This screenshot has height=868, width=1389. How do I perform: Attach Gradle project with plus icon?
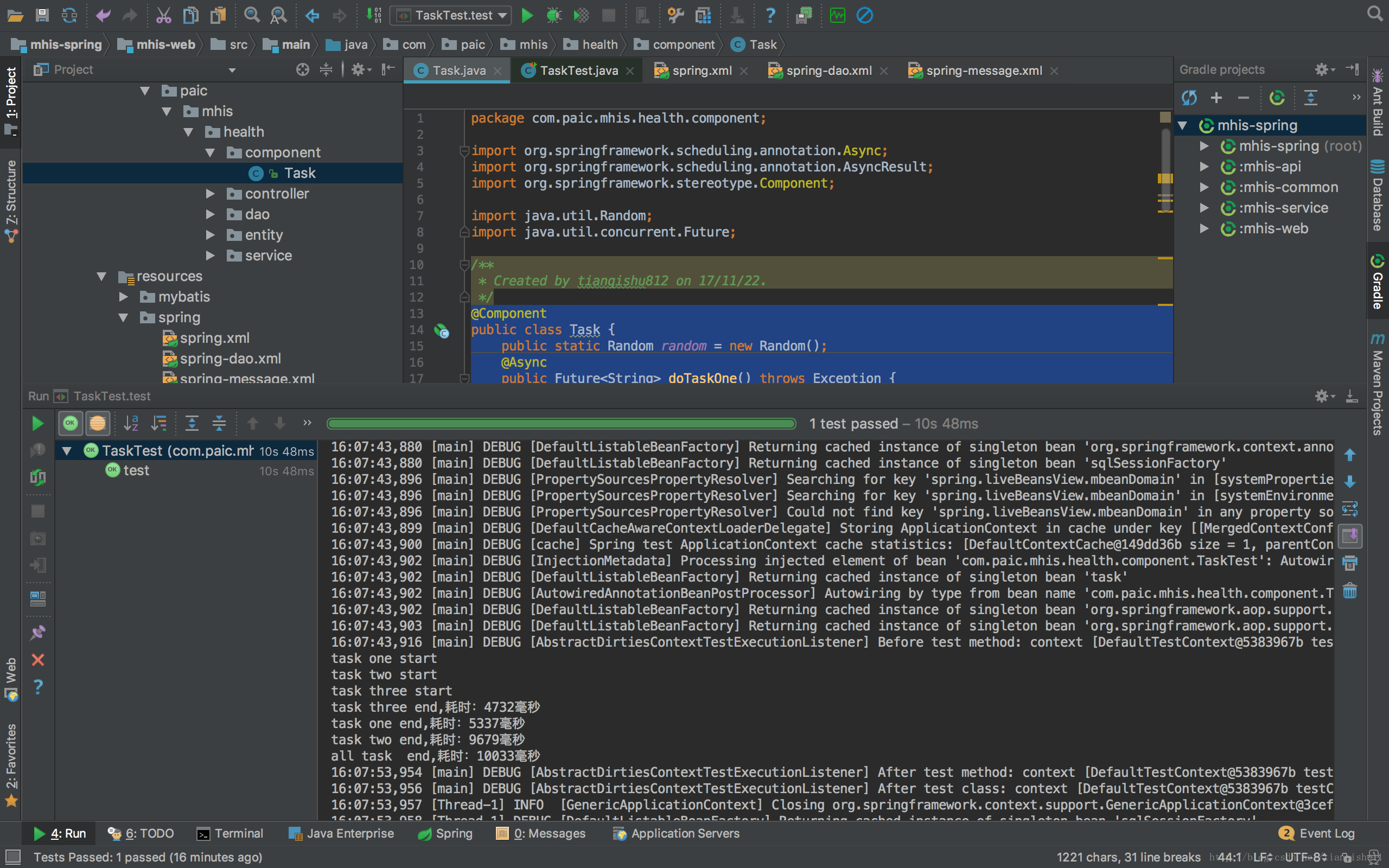click(x=1216, y=98)
